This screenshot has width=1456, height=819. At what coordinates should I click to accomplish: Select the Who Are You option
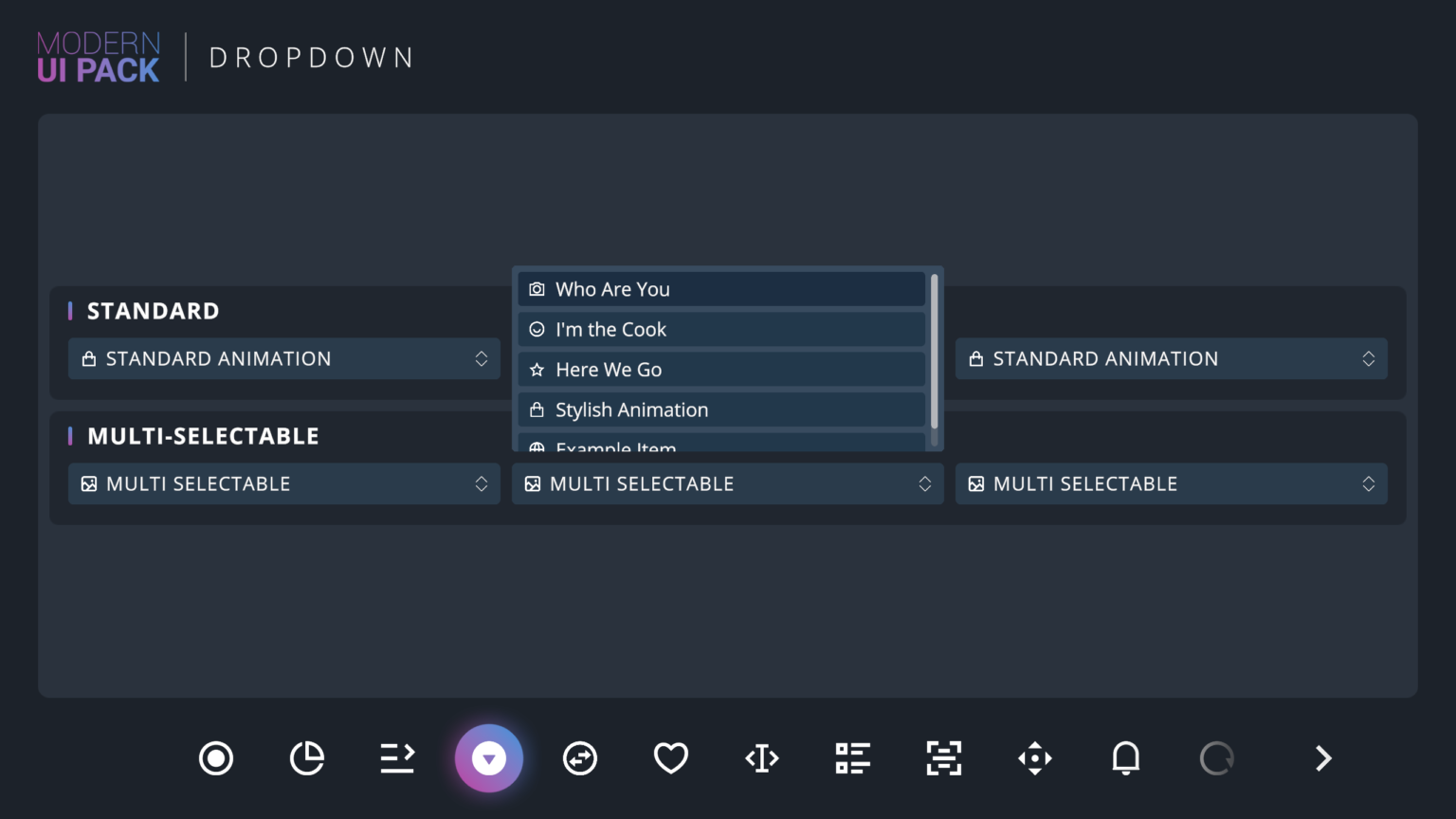pyautogui.click(x=720, y=289)
